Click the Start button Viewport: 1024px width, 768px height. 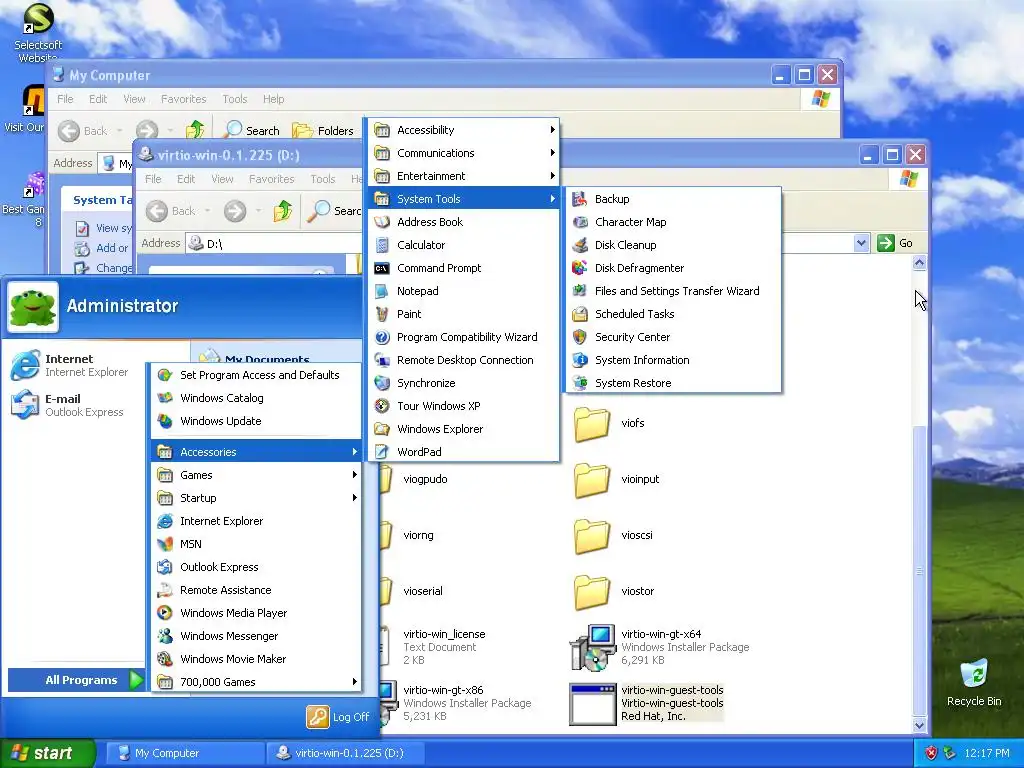click(x=48, y=753)
